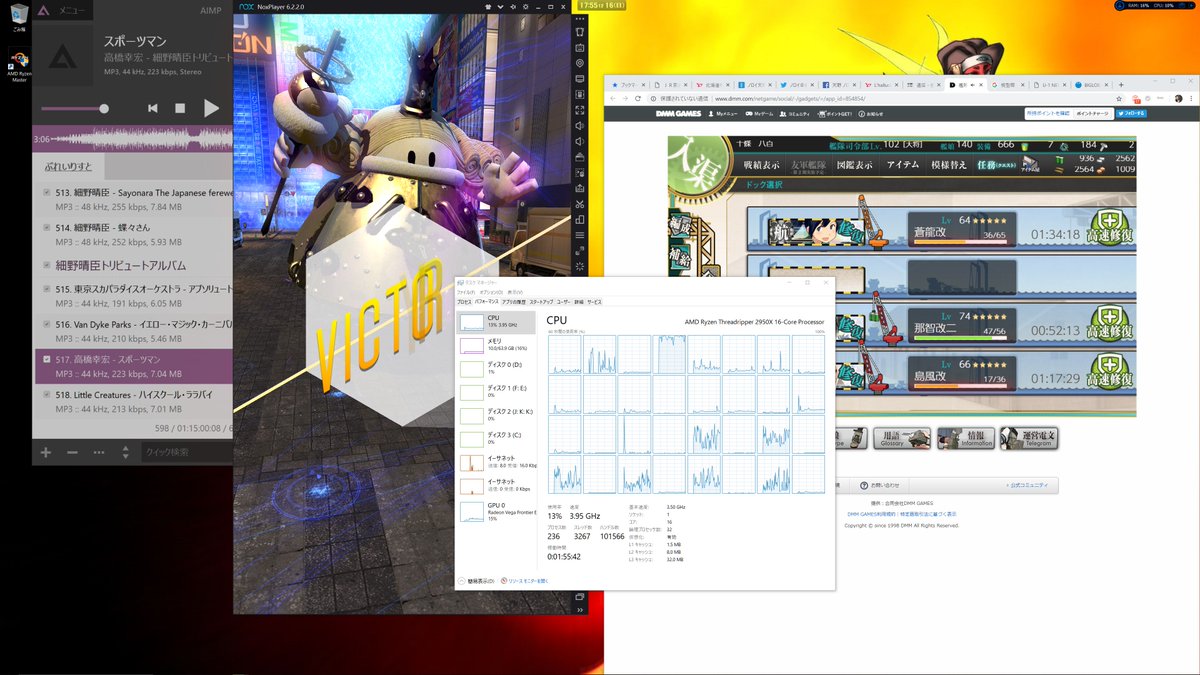Select メモリ in Task Manager sidebar

[497, 345]
